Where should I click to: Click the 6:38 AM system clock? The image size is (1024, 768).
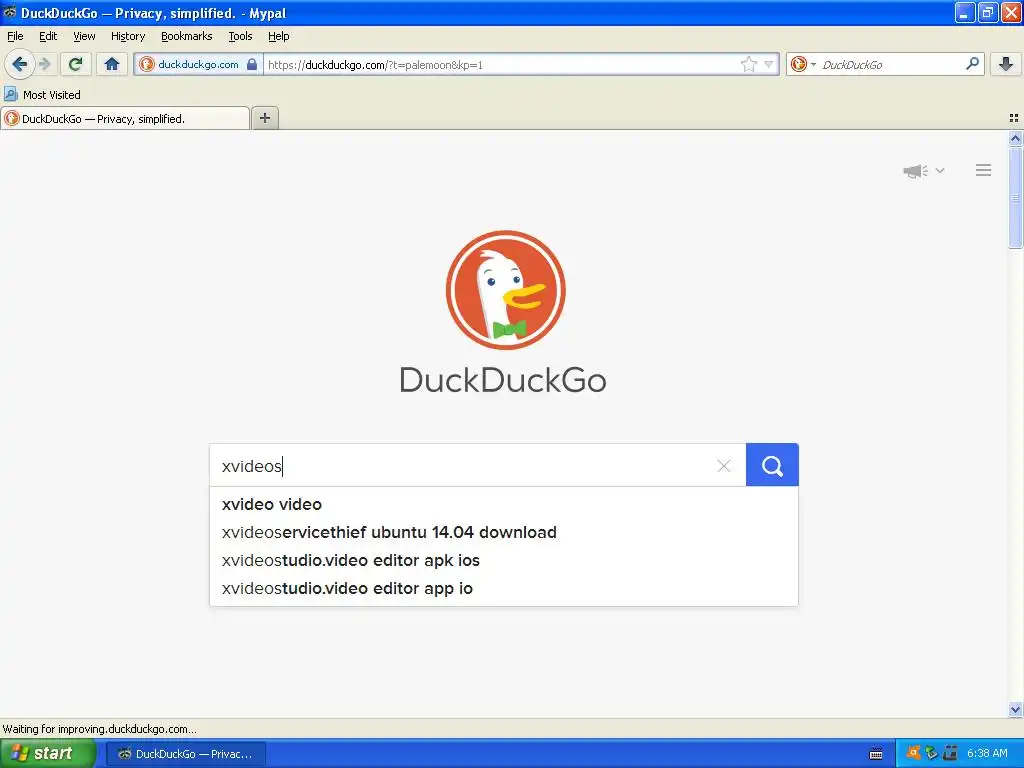[x=987, y=753]
